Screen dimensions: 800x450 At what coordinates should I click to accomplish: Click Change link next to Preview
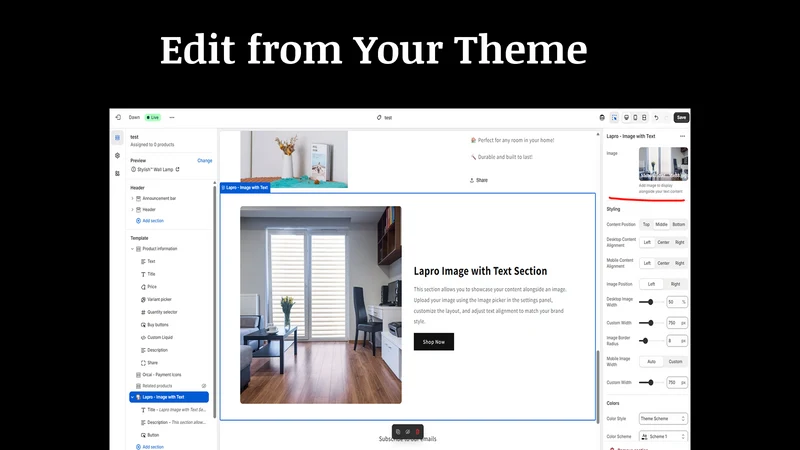pos(205,161)
